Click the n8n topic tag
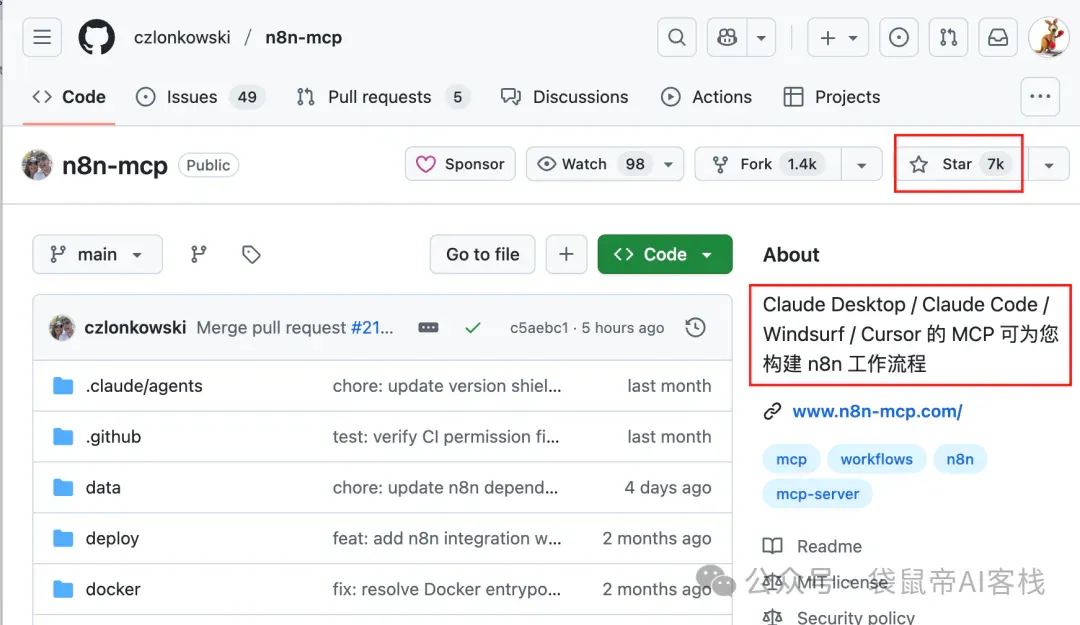The image size is (1080, 625). (959, 459)
